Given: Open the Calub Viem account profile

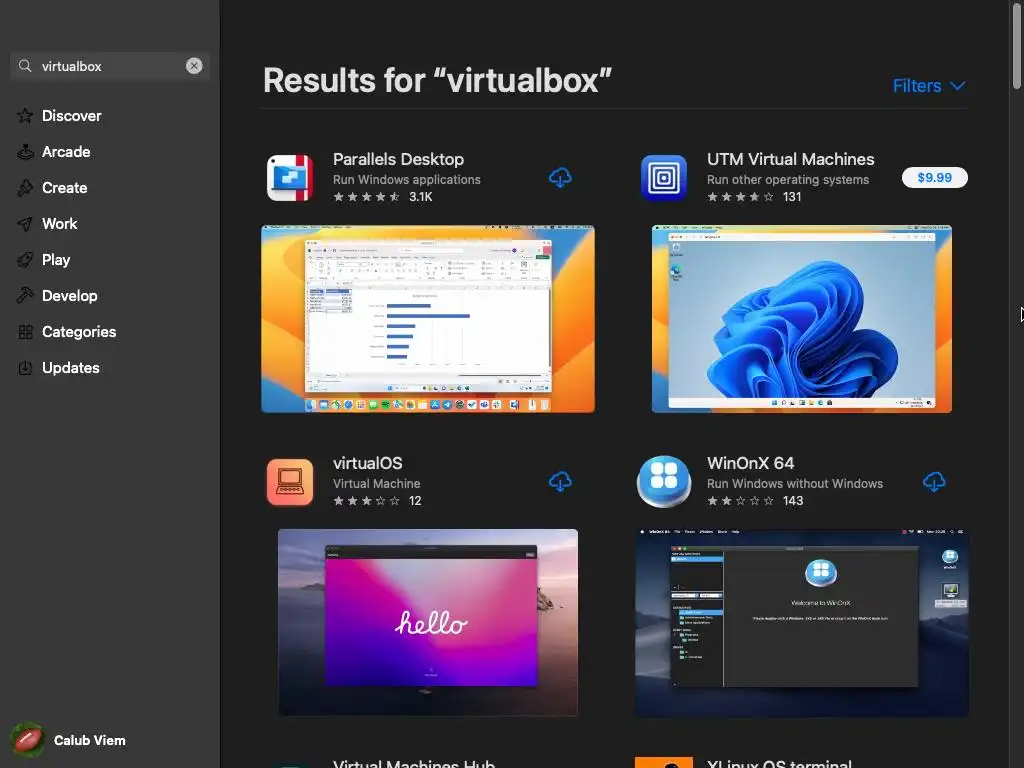Looking at the screenshot, I should [69, 740].
